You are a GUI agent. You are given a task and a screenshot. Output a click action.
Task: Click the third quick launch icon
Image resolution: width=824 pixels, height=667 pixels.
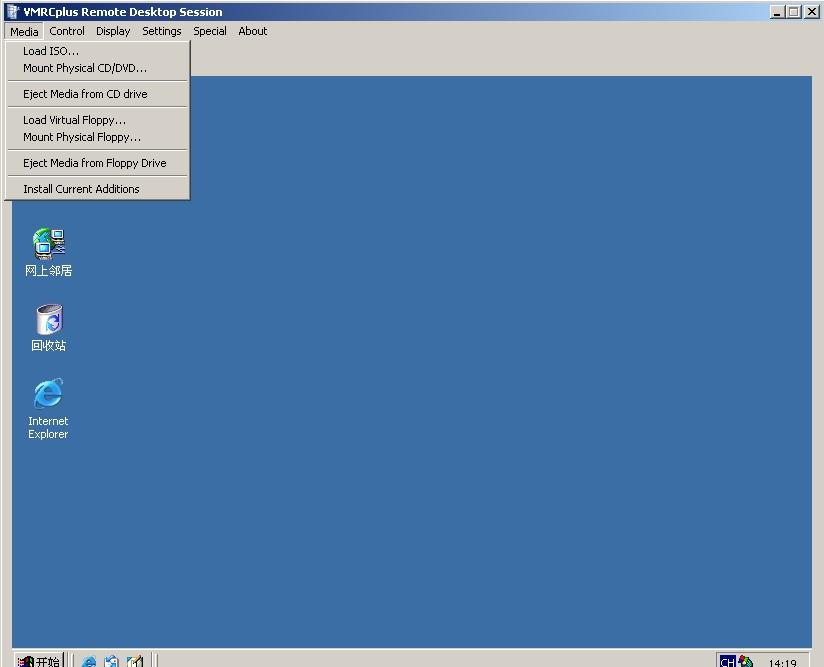(x=135, y=661)
